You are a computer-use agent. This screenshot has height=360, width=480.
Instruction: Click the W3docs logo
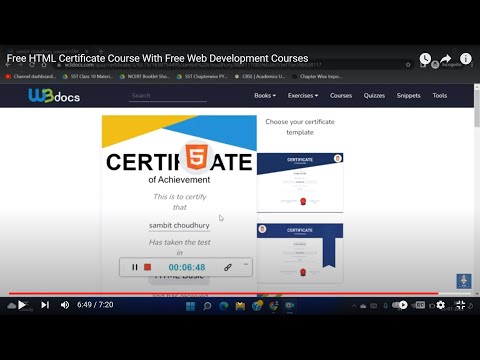click(x=54, y=96)
